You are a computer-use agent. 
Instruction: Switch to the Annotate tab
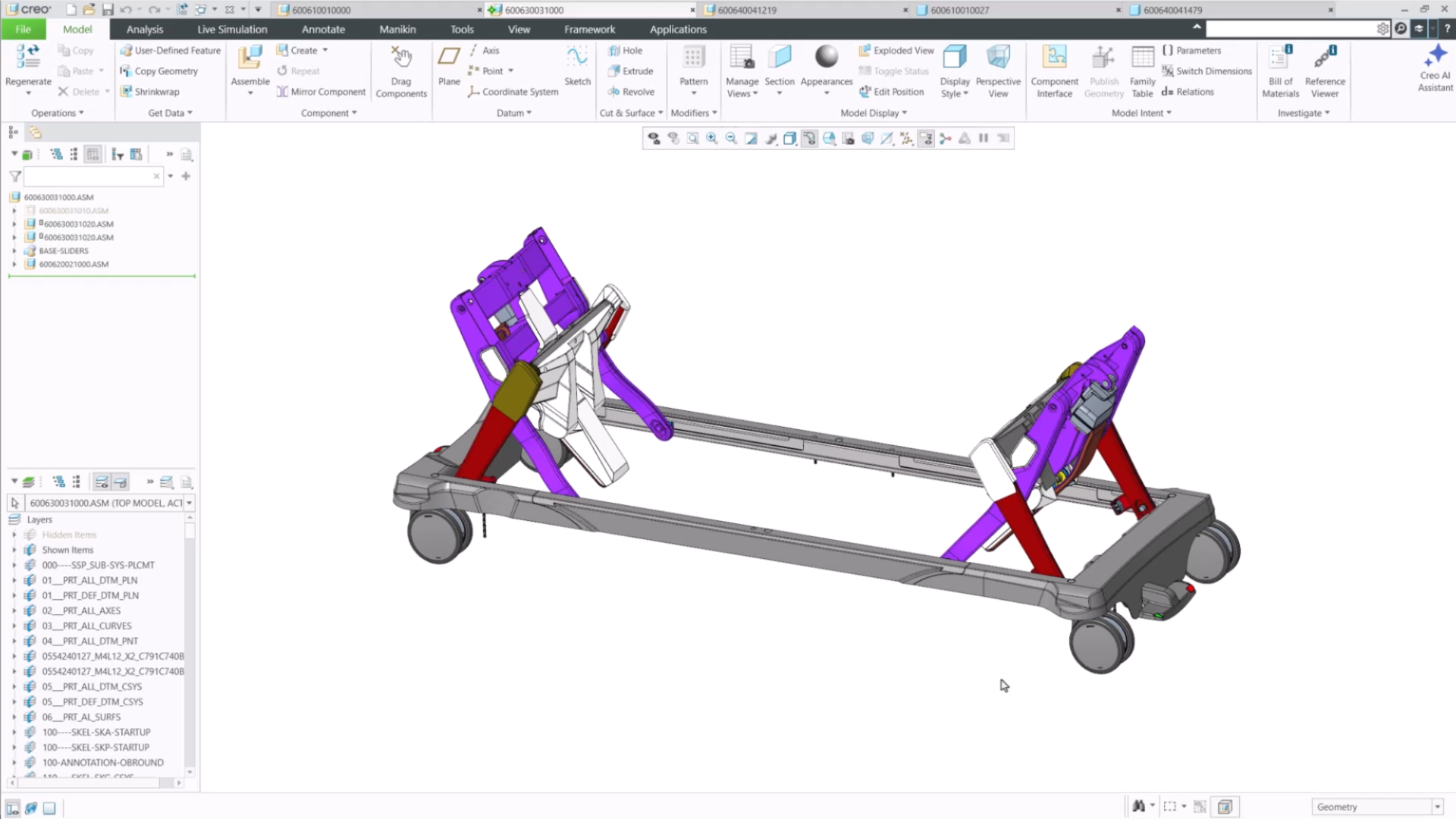click(323, 30)
